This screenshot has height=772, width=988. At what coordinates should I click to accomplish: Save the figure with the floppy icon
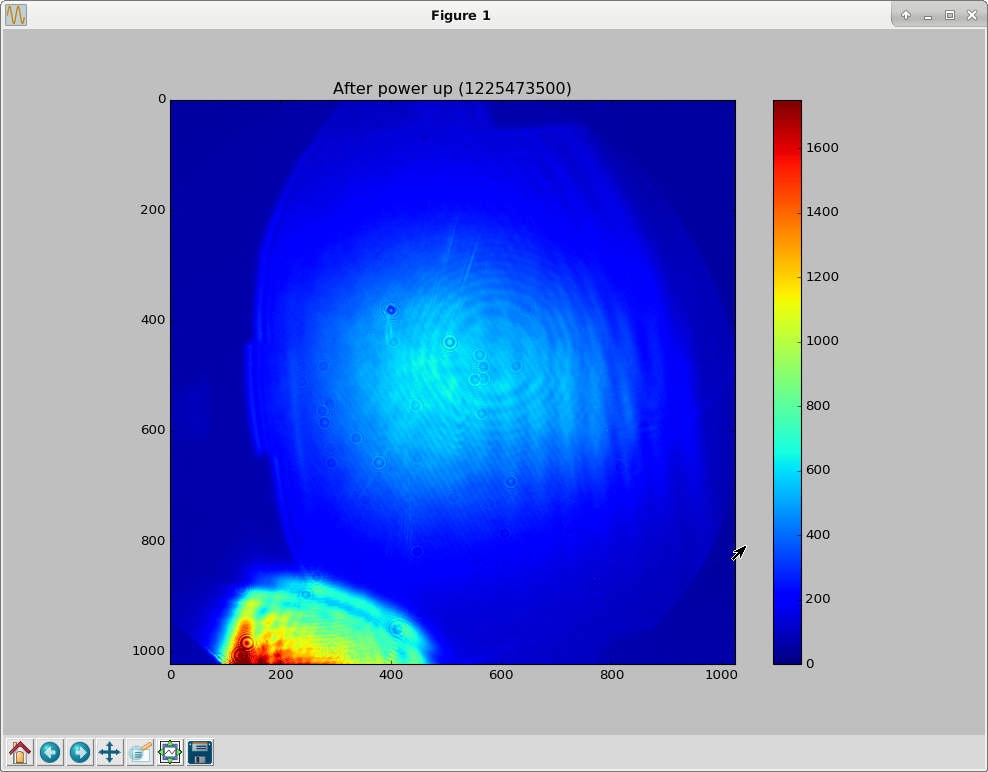(200, 752)
